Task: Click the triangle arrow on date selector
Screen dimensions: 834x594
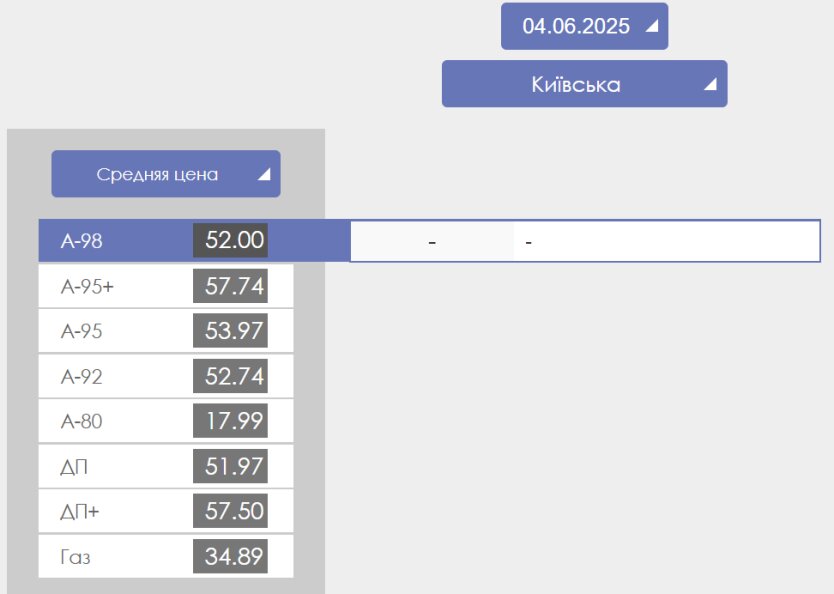Action: (652, 26)
